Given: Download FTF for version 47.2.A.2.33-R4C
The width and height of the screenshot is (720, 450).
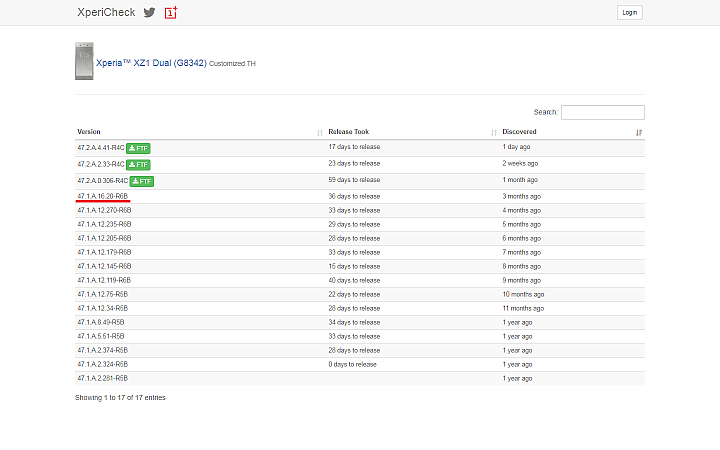Looking at the screenshot, I should [138, 164].
